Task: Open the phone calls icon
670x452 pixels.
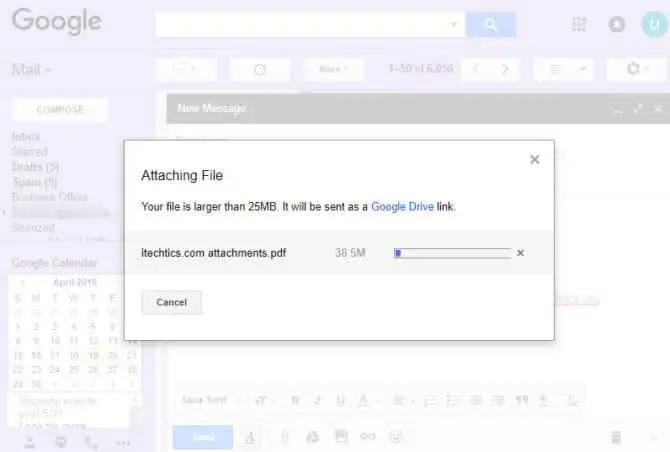Action: click(x=91, y=443)
